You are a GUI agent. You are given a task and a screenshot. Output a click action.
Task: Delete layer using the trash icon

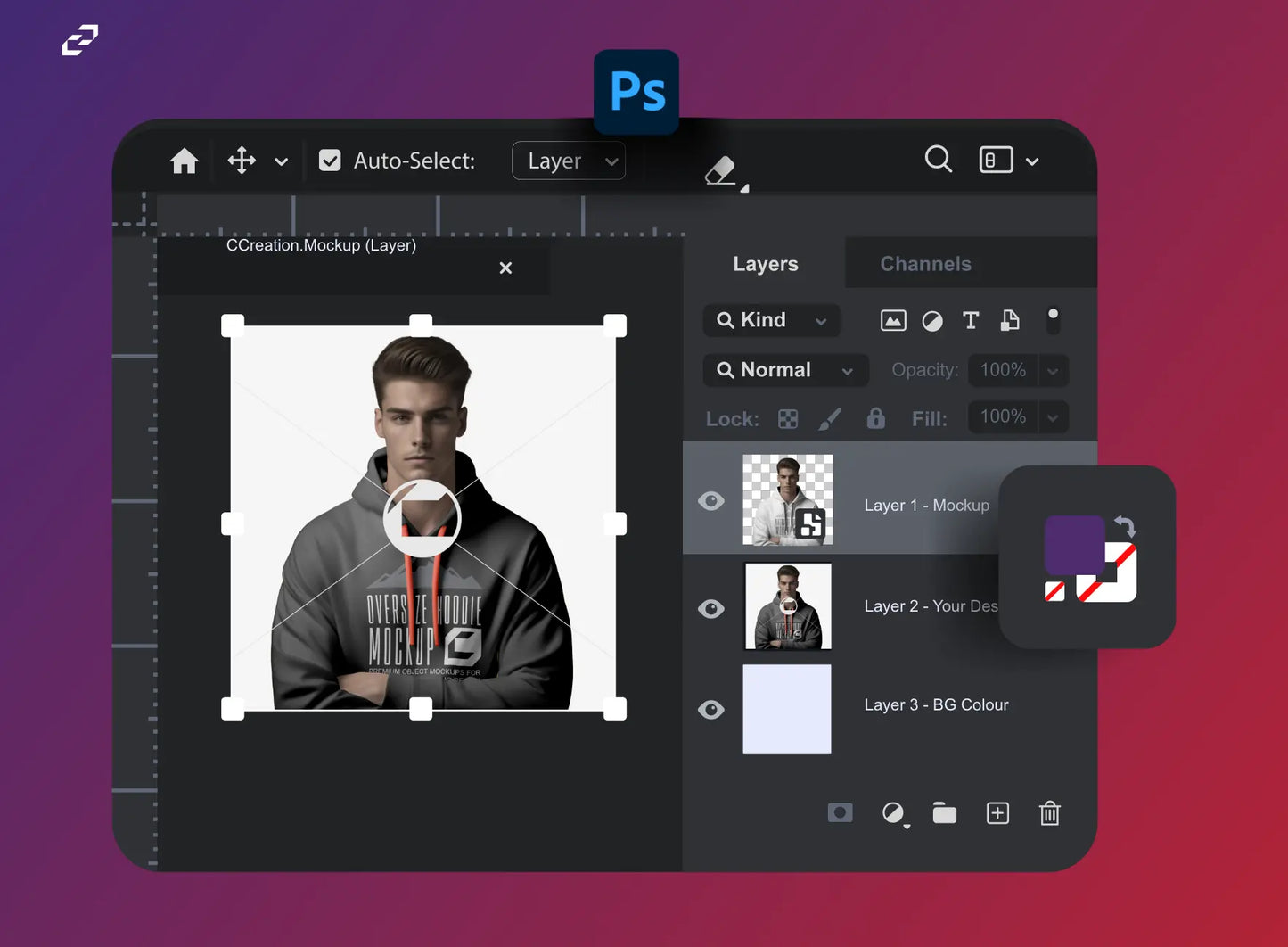1049,813
